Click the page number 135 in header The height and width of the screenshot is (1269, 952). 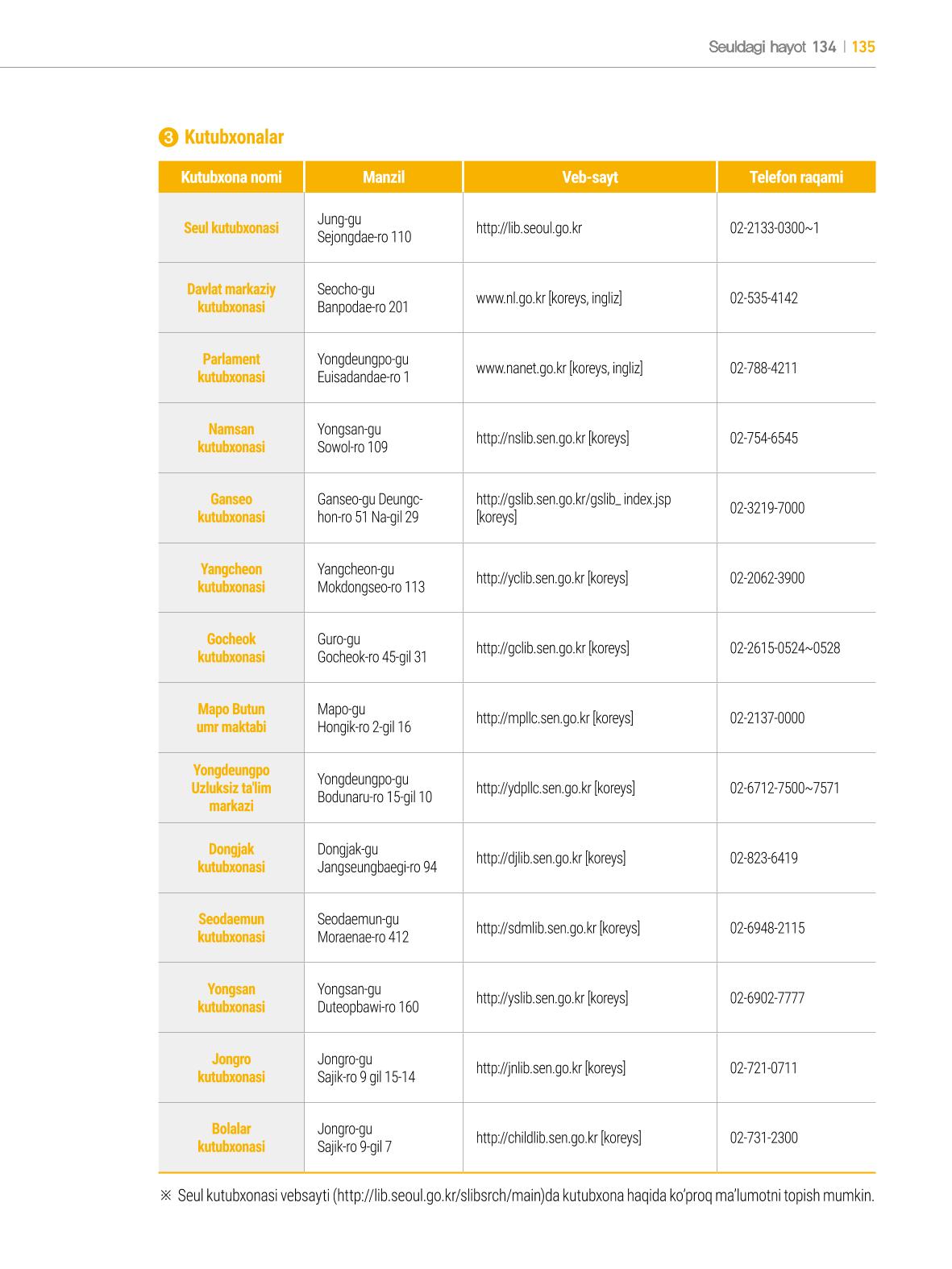pyautogui.click(x=863, y=47)
